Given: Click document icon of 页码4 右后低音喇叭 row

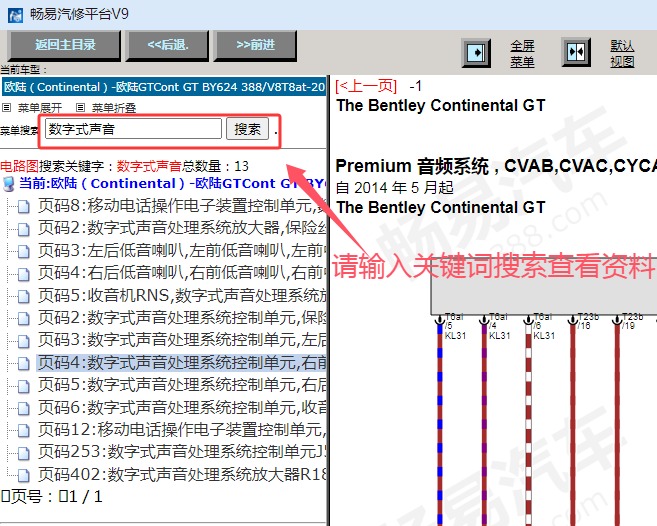Looking at the screenshot, I should coord(23,274).
